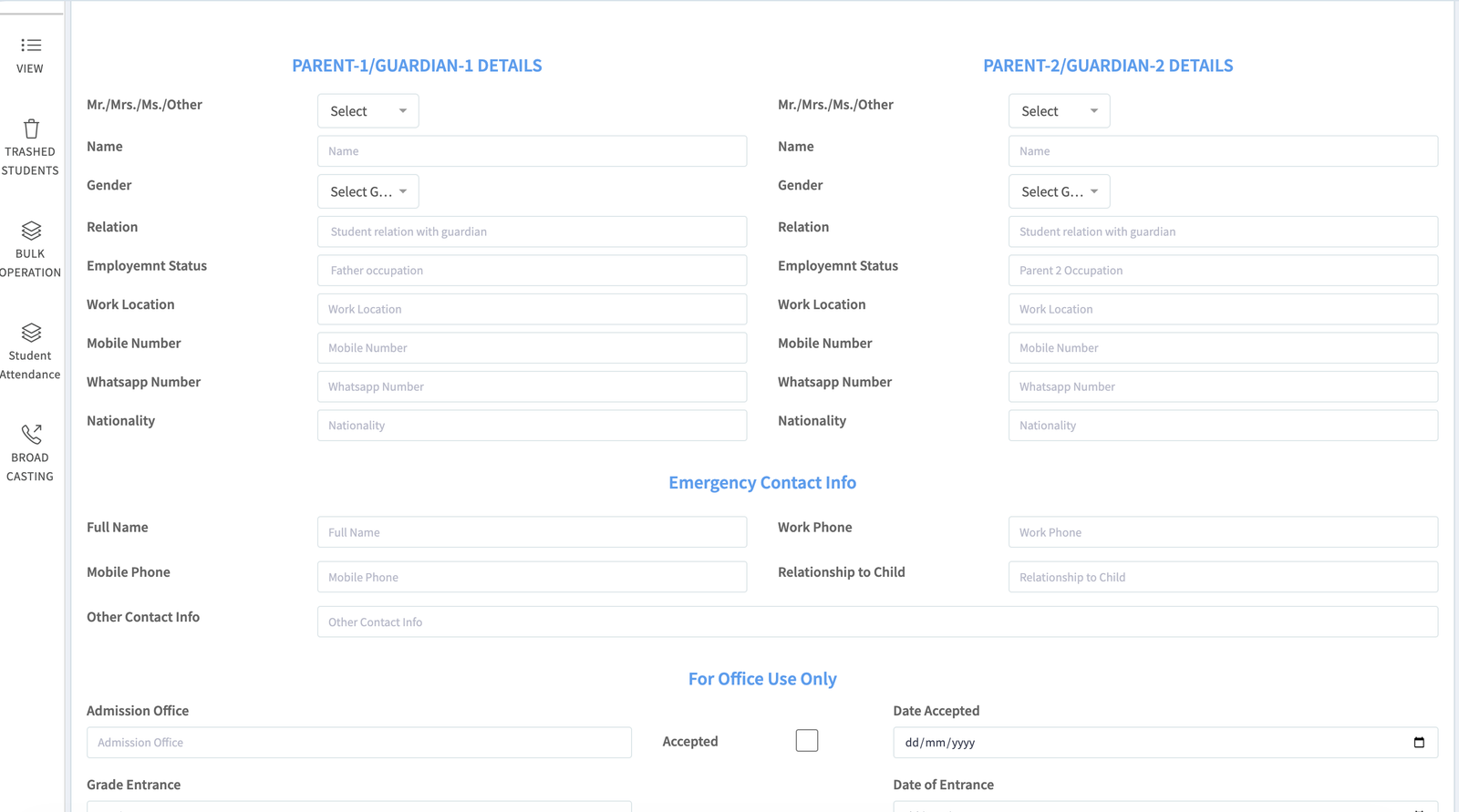Open Trashed Students trash icon
1459x812 pixels.
pos(31,128)
